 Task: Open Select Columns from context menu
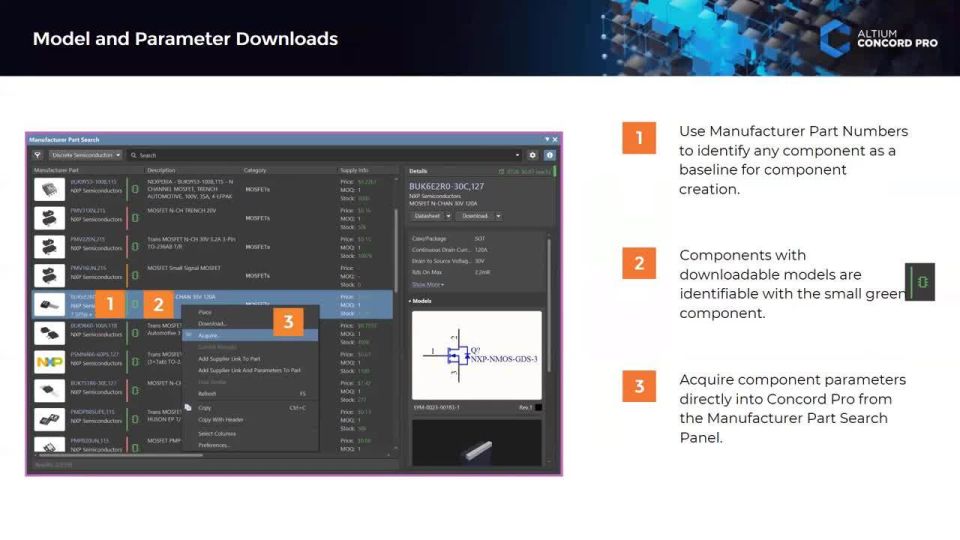click(217, 433)
